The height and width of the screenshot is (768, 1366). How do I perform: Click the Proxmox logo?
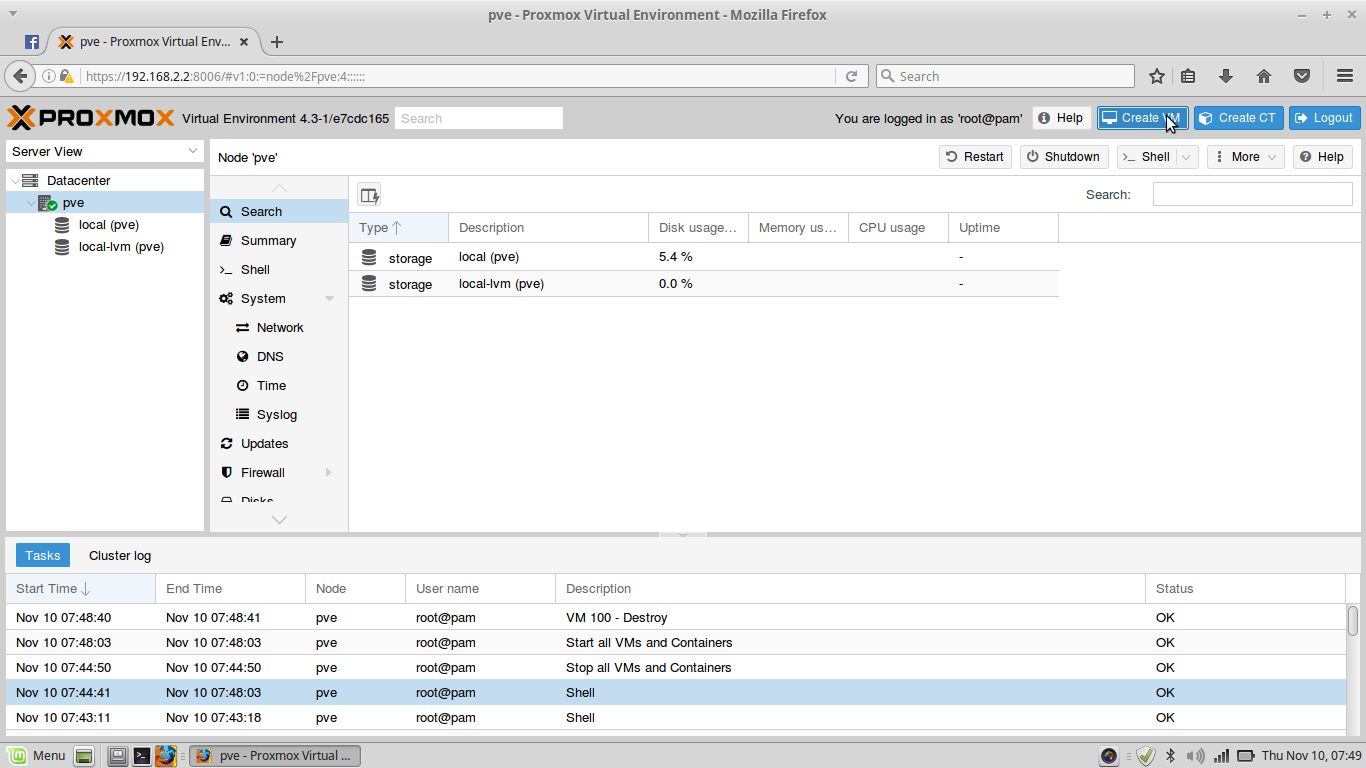91,118
